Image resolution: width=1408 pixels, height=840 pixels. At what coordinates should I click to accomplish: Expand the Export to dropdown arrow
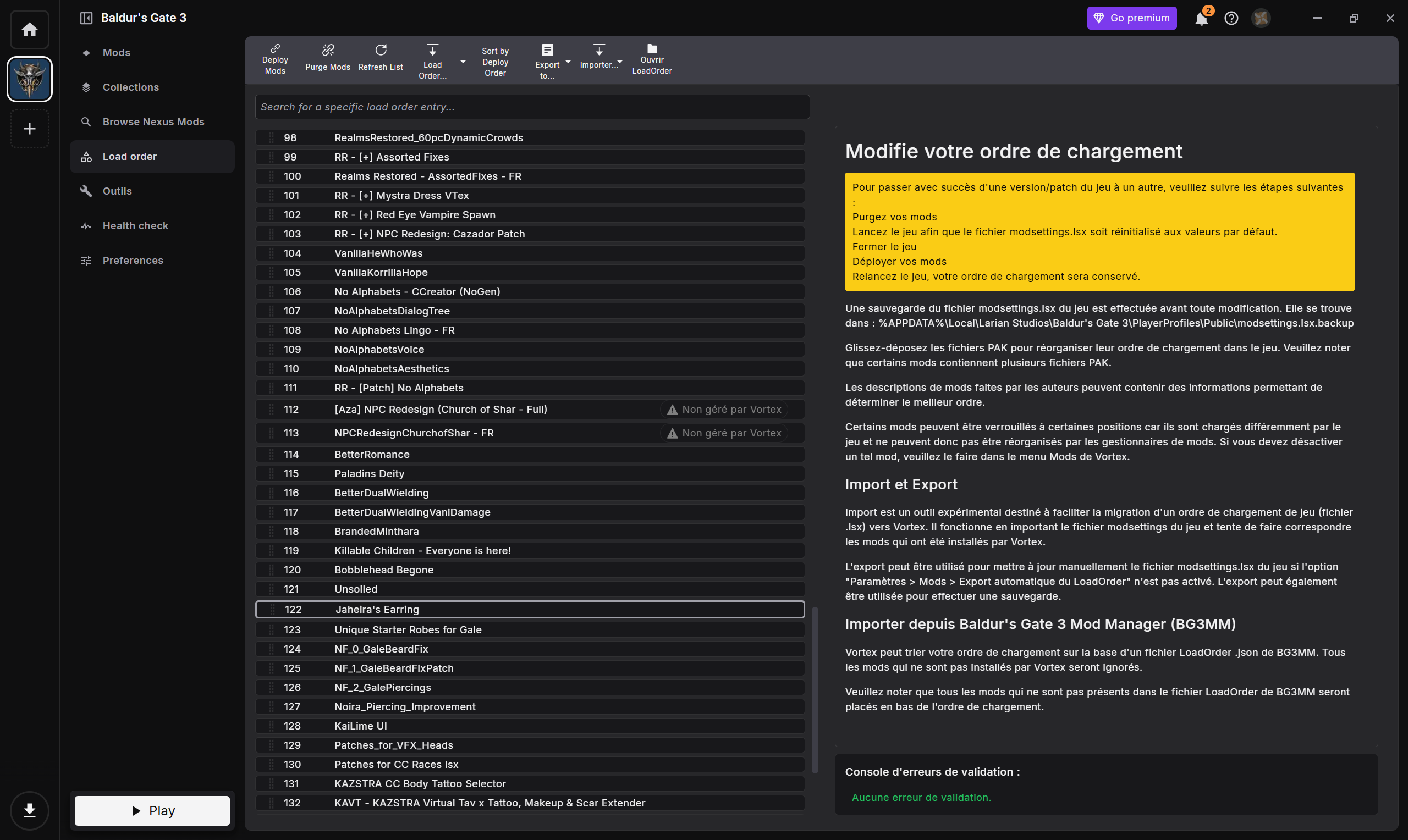click(568, 62)
